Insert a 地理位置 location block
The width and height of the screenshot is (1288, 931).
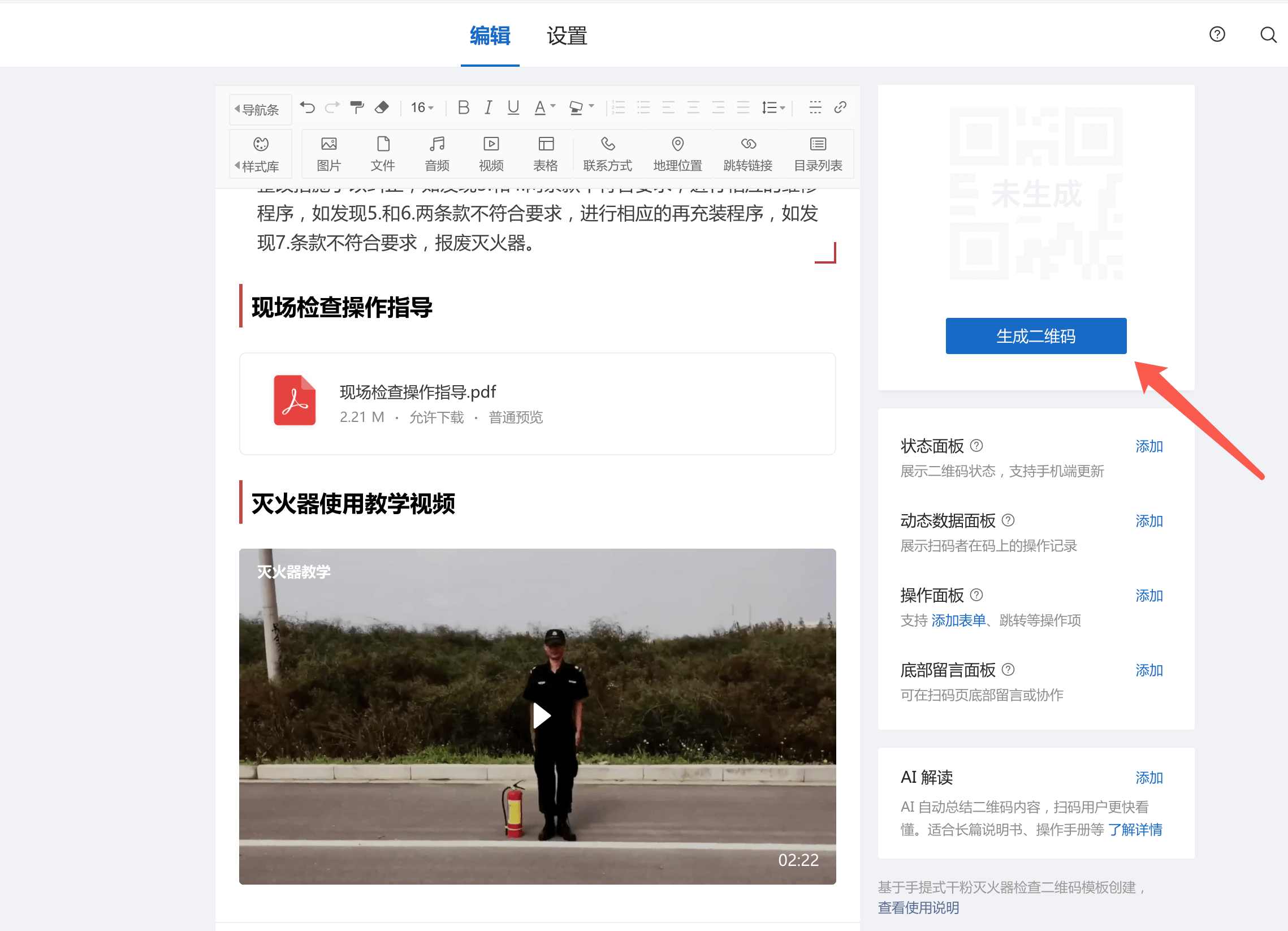[x=677, y=154]
